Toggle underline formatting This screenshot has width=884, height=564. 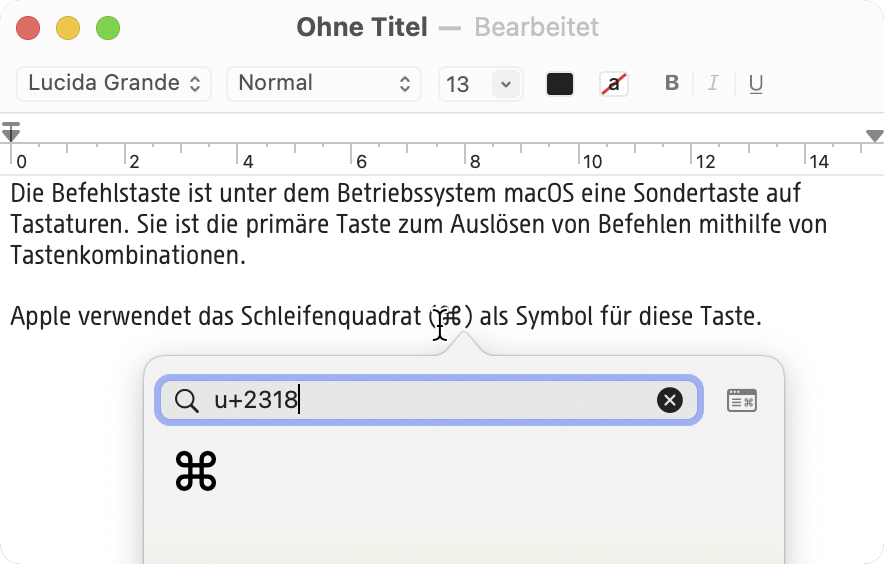pos(756,84)
